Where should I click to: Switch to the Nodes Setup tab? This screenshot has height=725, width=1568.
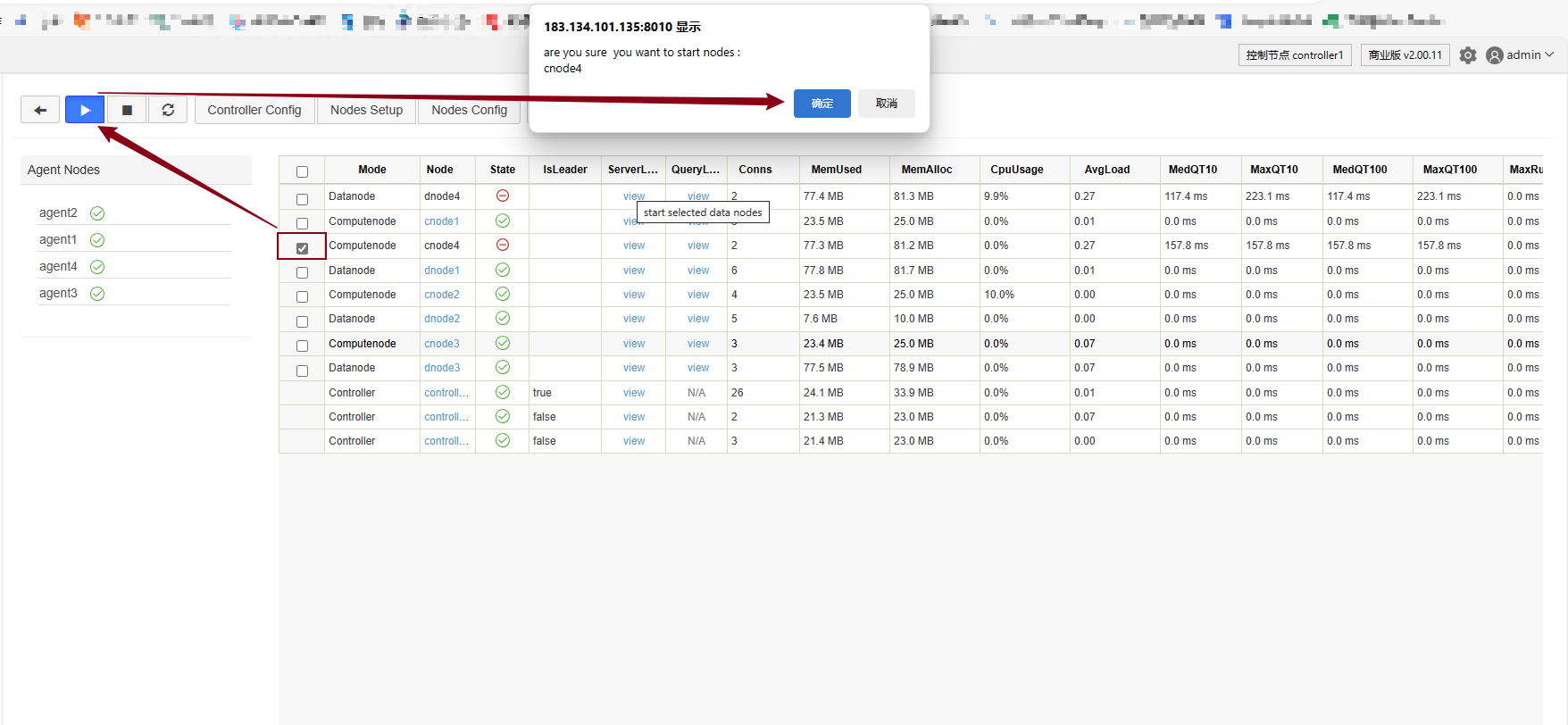366,110
